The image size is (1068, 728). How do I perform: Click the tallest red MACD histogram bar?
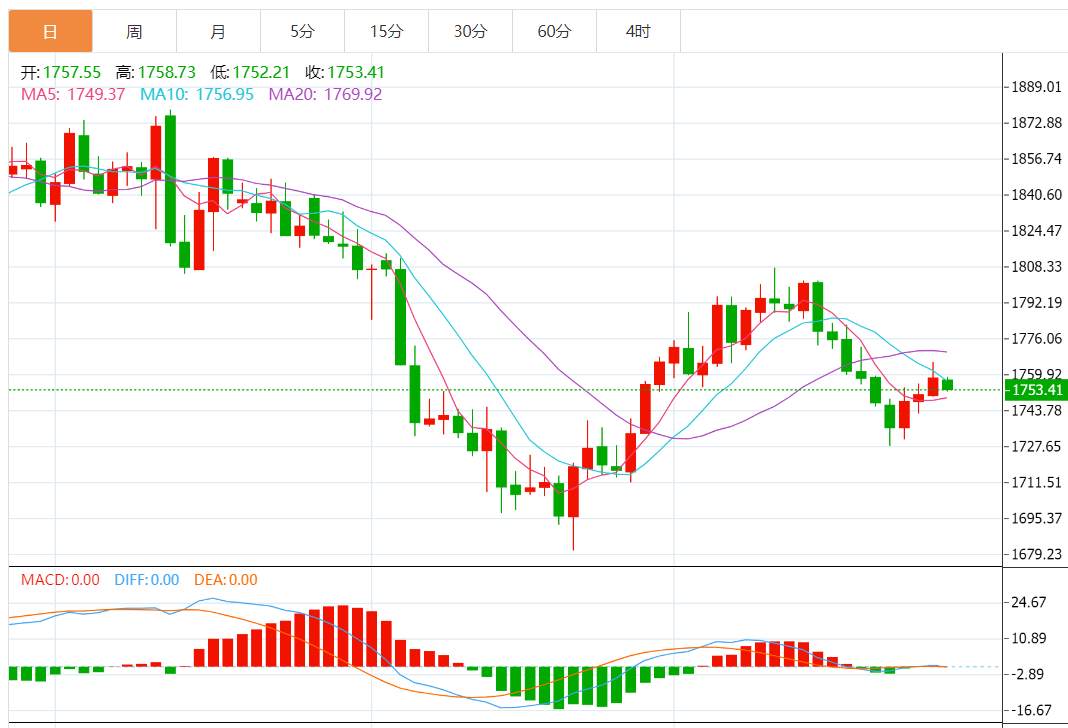click(x=343, y=636)
